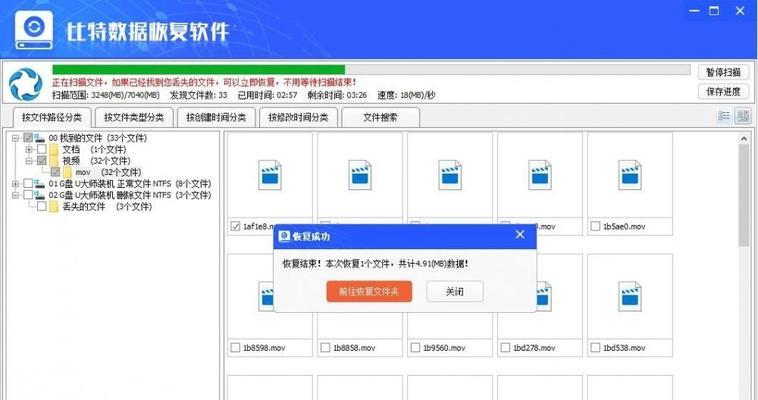
Task: Click the app logo in title bar
Action: pos(34,30)
